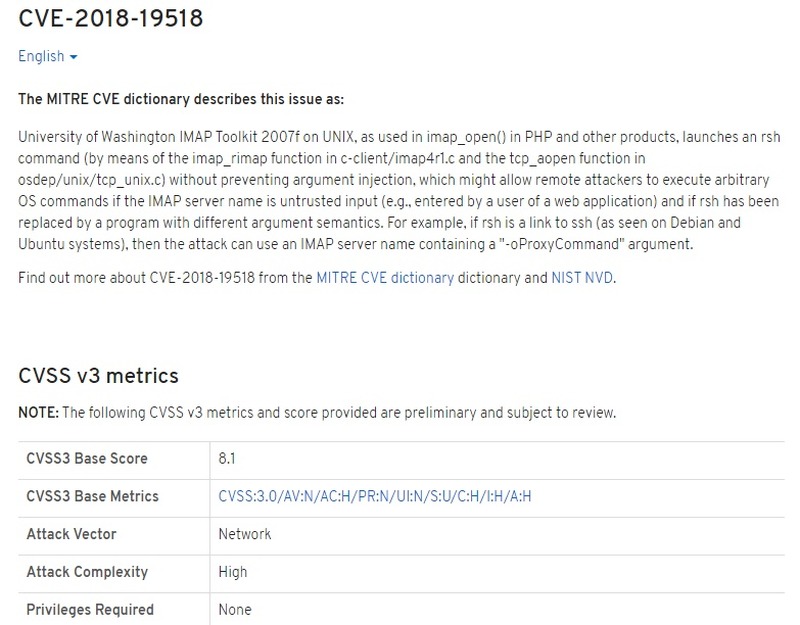Click the High complexity value cell
The image size is (800, 625).
tap(234, 572)
